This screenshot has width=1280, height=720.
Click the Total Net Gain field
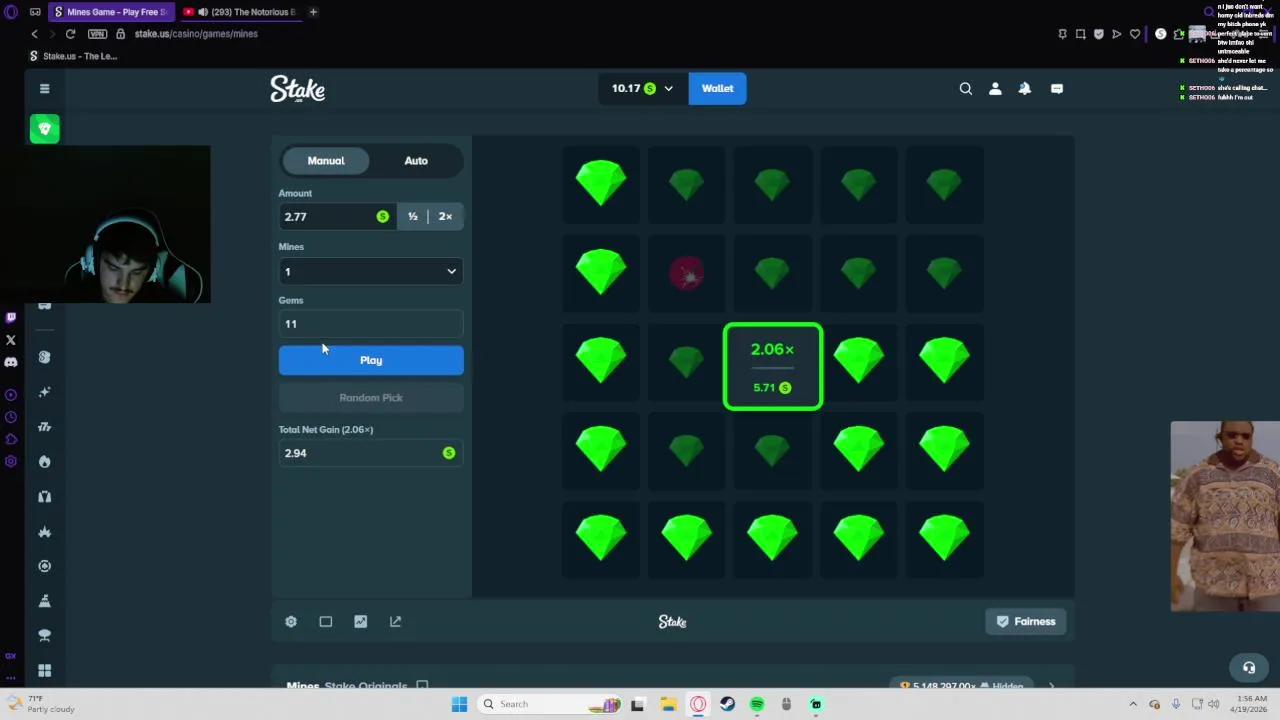click(371, 453)
